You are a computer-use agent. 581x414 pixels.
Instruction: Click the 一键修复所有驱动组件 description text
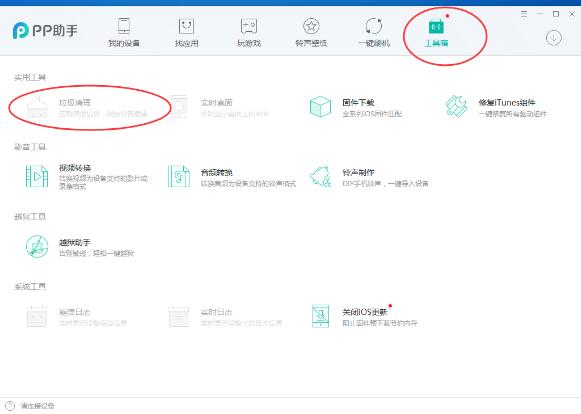[512, 114]
